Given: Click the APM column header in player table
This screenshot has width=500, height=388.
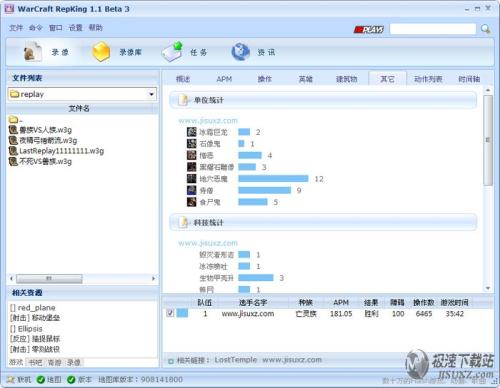Looking at the screenshot, I should (341, 302).
